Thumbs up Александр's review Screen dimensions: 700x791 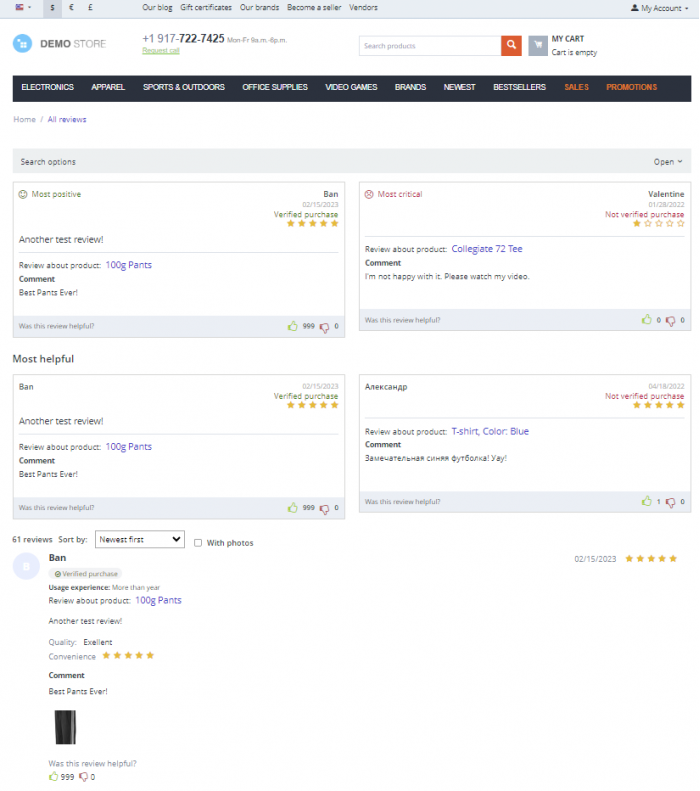[x=647, y=501]
